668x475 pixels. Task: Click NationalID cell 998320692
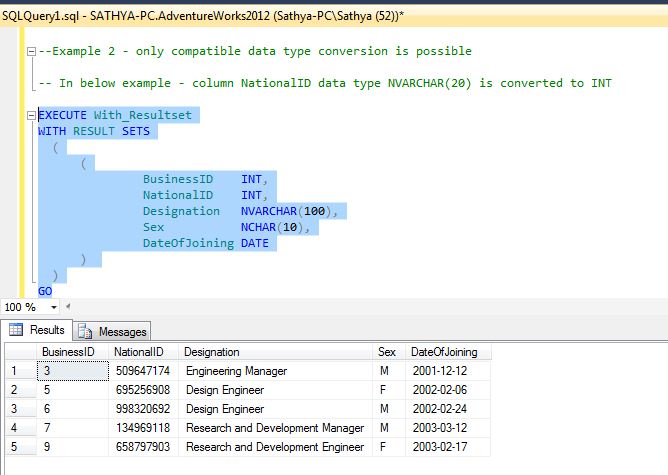(144, 409)
